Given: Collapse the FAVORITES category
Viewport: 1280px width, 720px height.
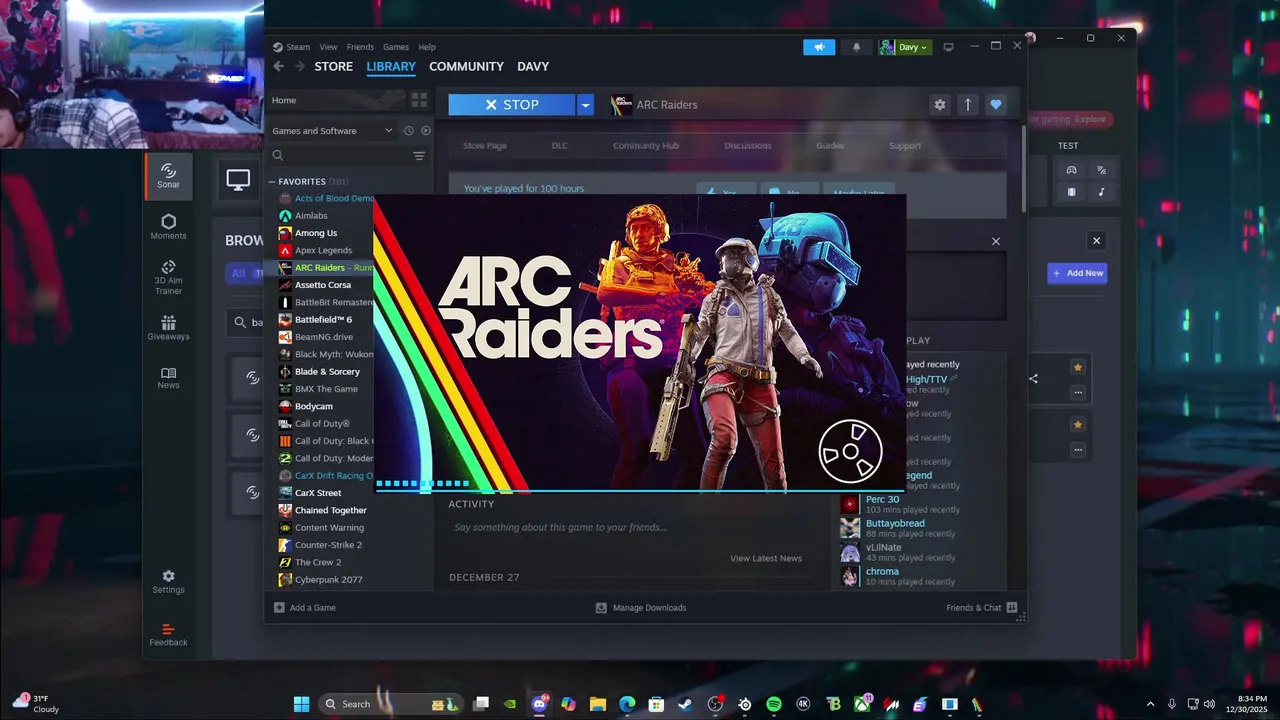Looking at the screenshot, I should 272,182.
